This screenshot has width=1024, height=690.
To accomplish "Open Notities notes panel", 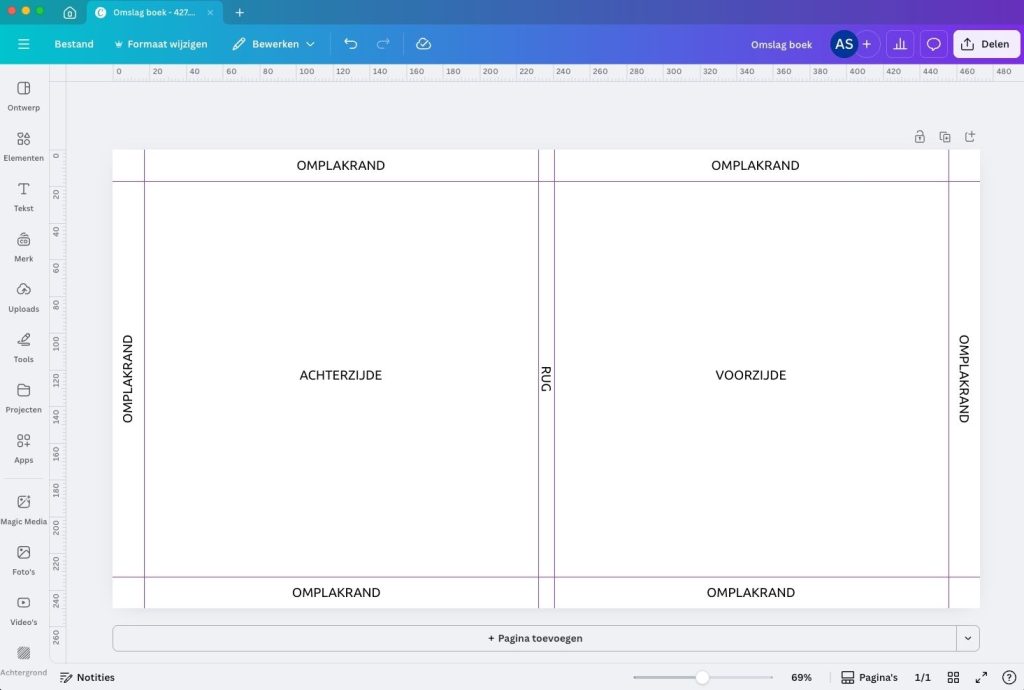I will pos(87,677).
